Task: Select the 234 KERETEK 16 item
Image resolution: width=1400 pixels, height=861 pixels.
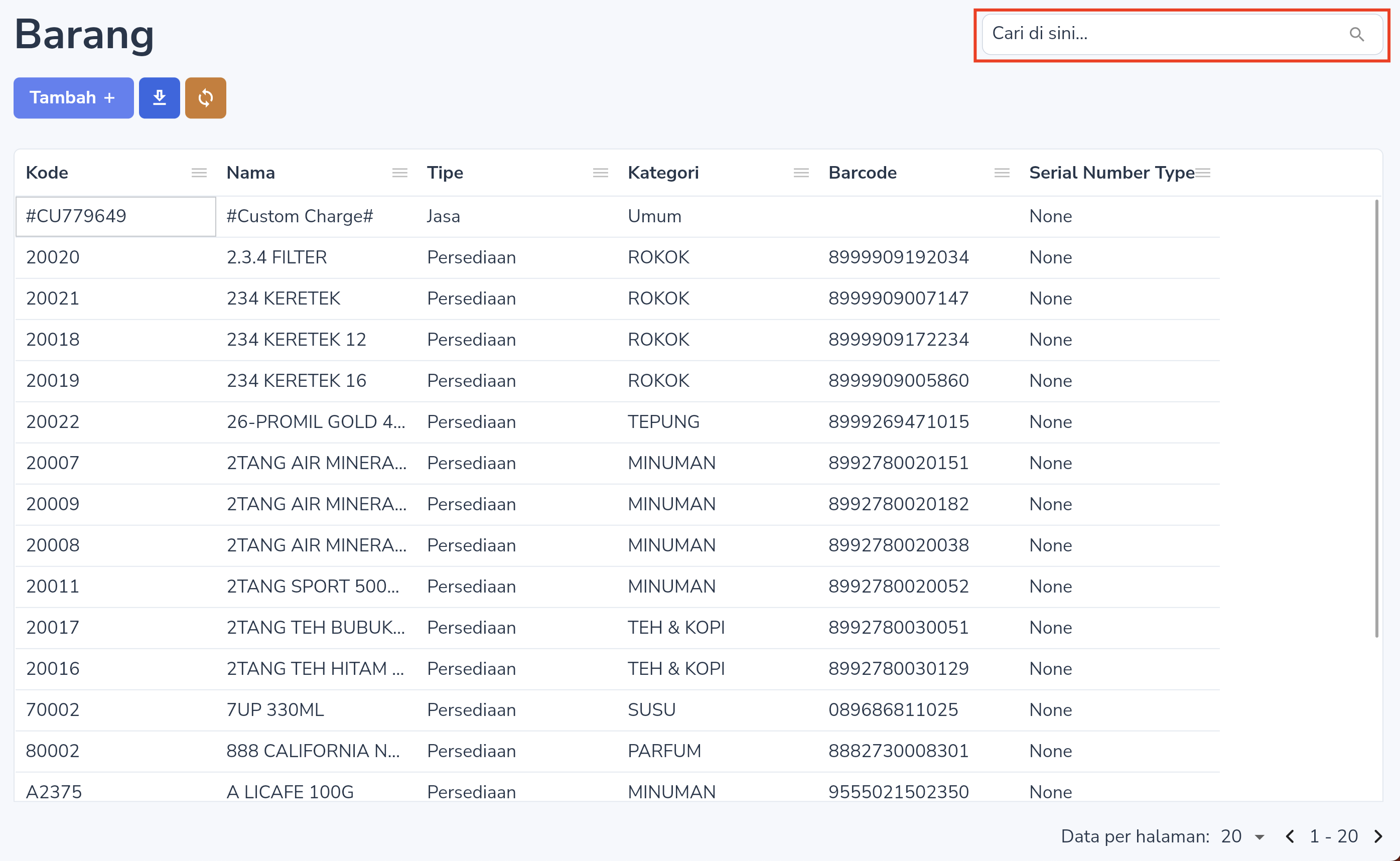Action: coord(296,380)
